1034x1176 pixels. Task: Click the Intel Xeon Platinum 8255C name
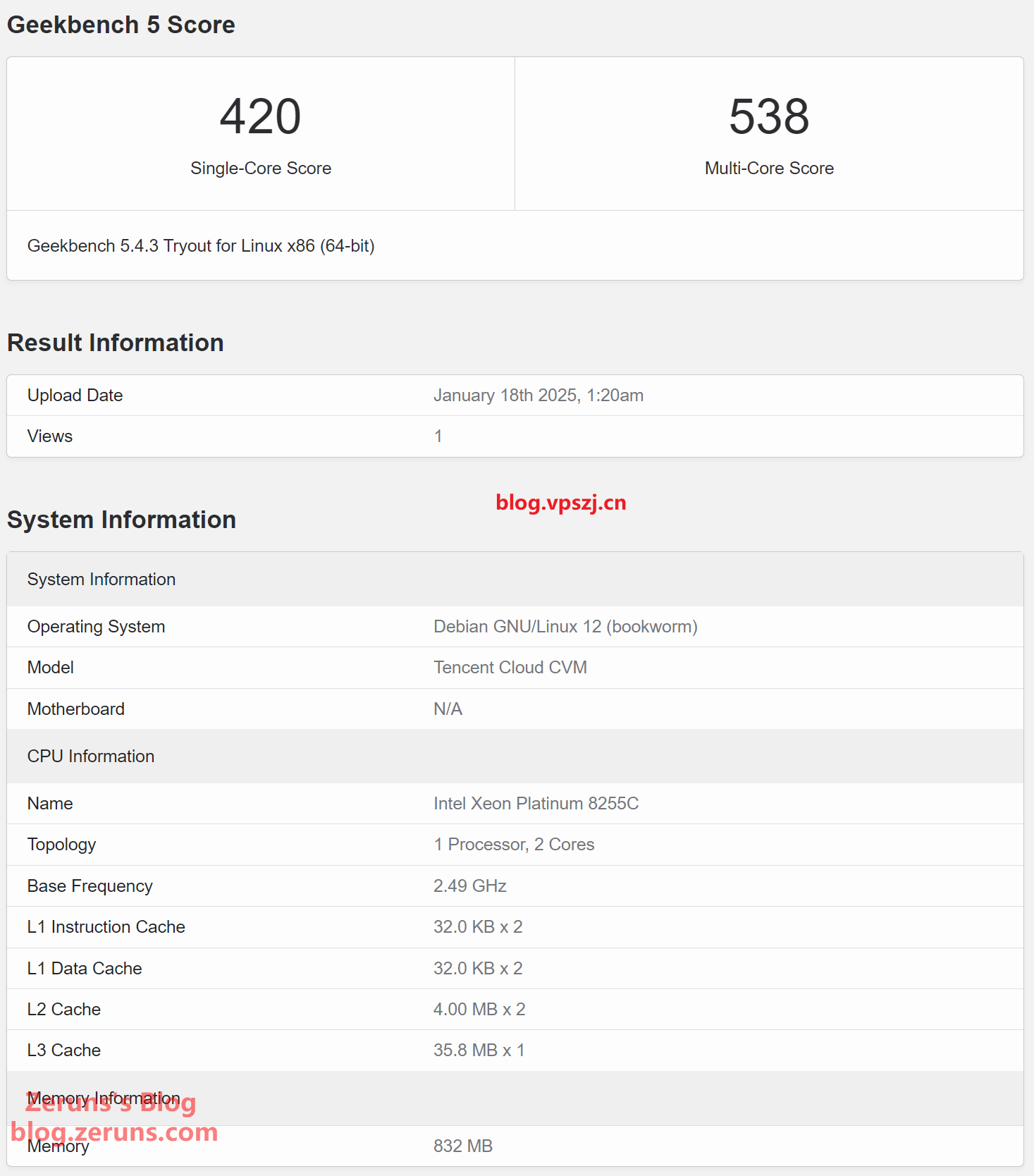click(x=536, y=804)
